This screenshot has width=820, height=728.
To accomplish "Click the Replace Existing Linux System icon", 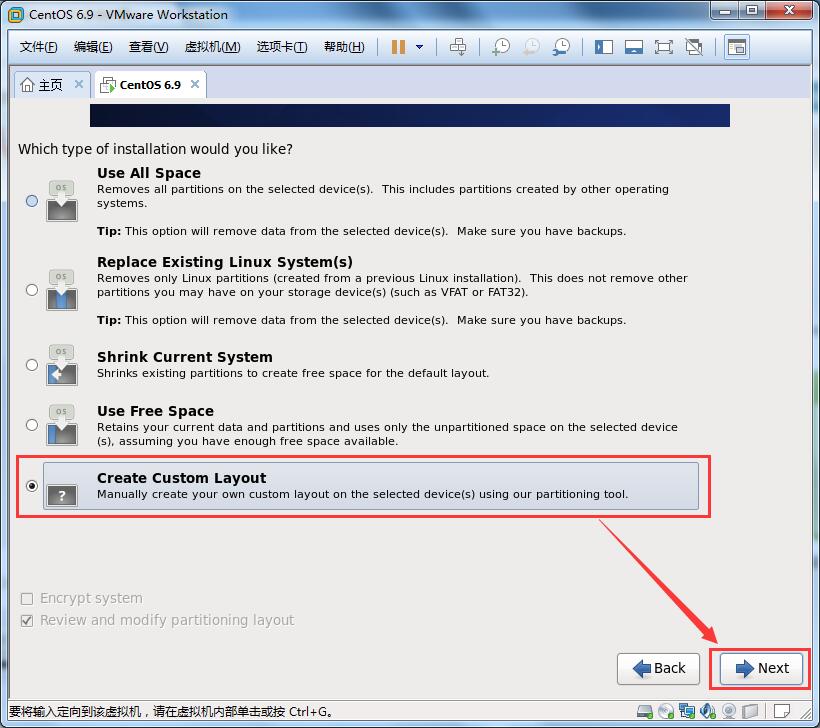I will pyautogui.click(x=62, y=290).
